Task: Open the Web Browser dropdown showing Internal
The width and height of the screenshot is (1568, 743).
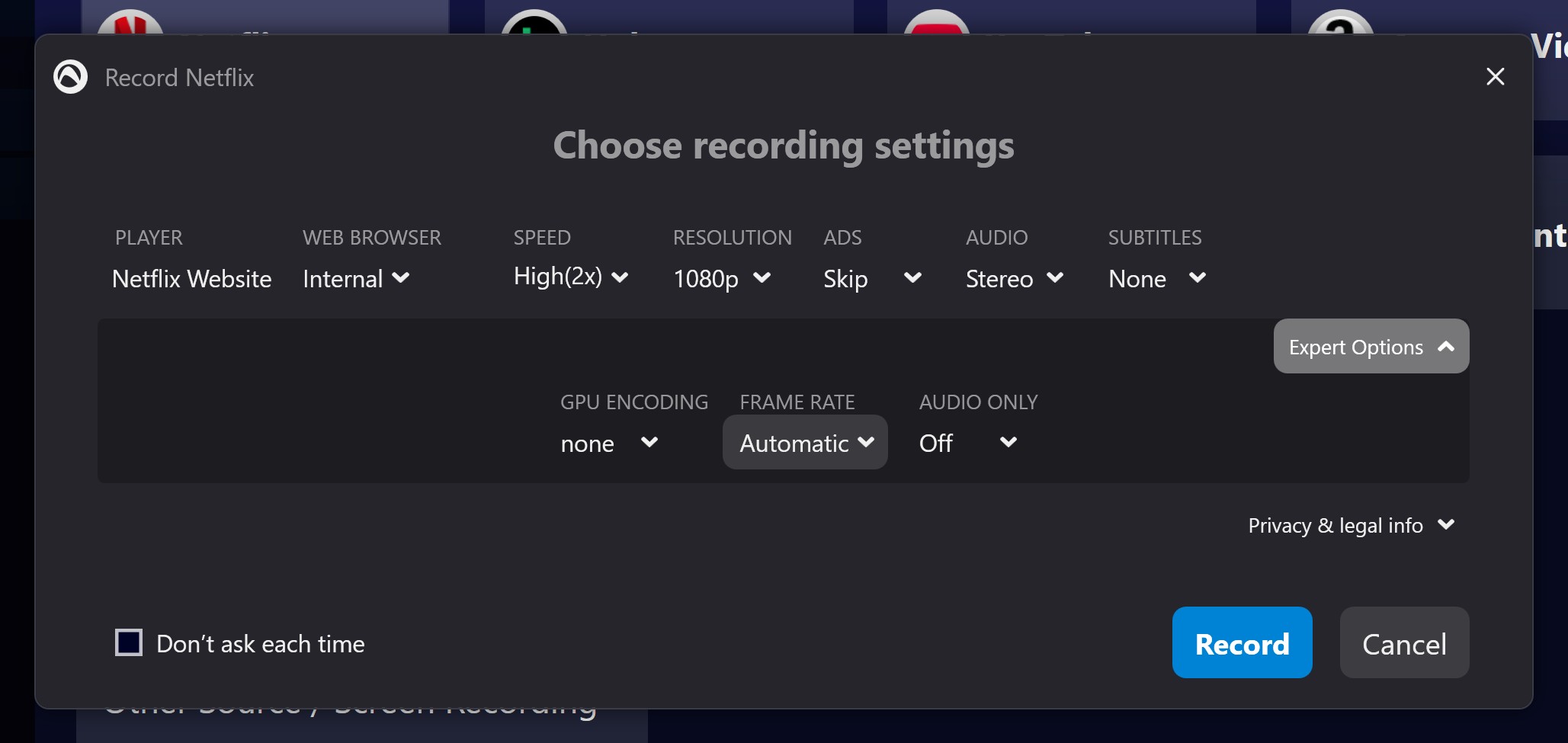Action: coord(357,278)
